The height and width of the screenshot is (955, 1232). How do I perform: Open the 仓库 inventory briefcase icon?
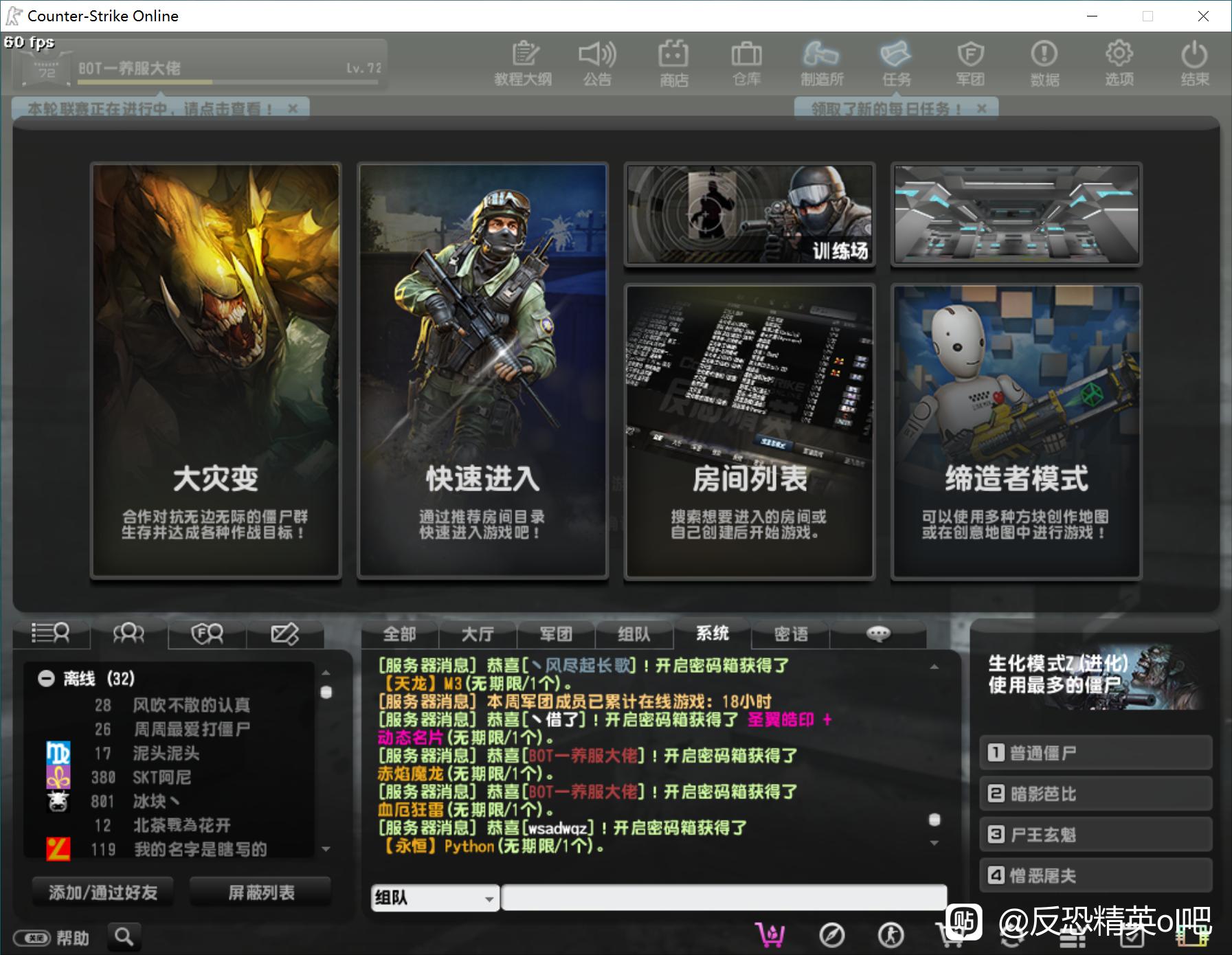point(747,63)
